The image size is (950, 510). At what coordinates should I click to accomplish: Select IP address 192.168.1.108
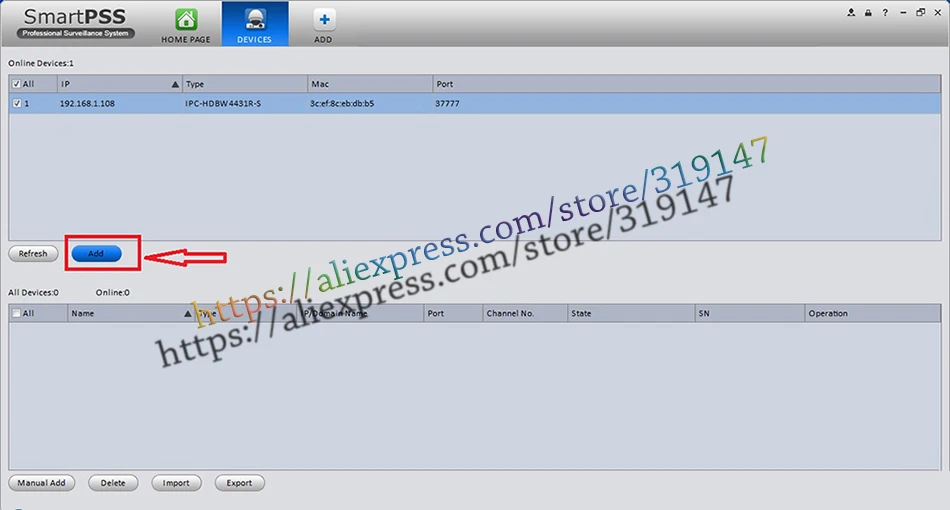87,104
